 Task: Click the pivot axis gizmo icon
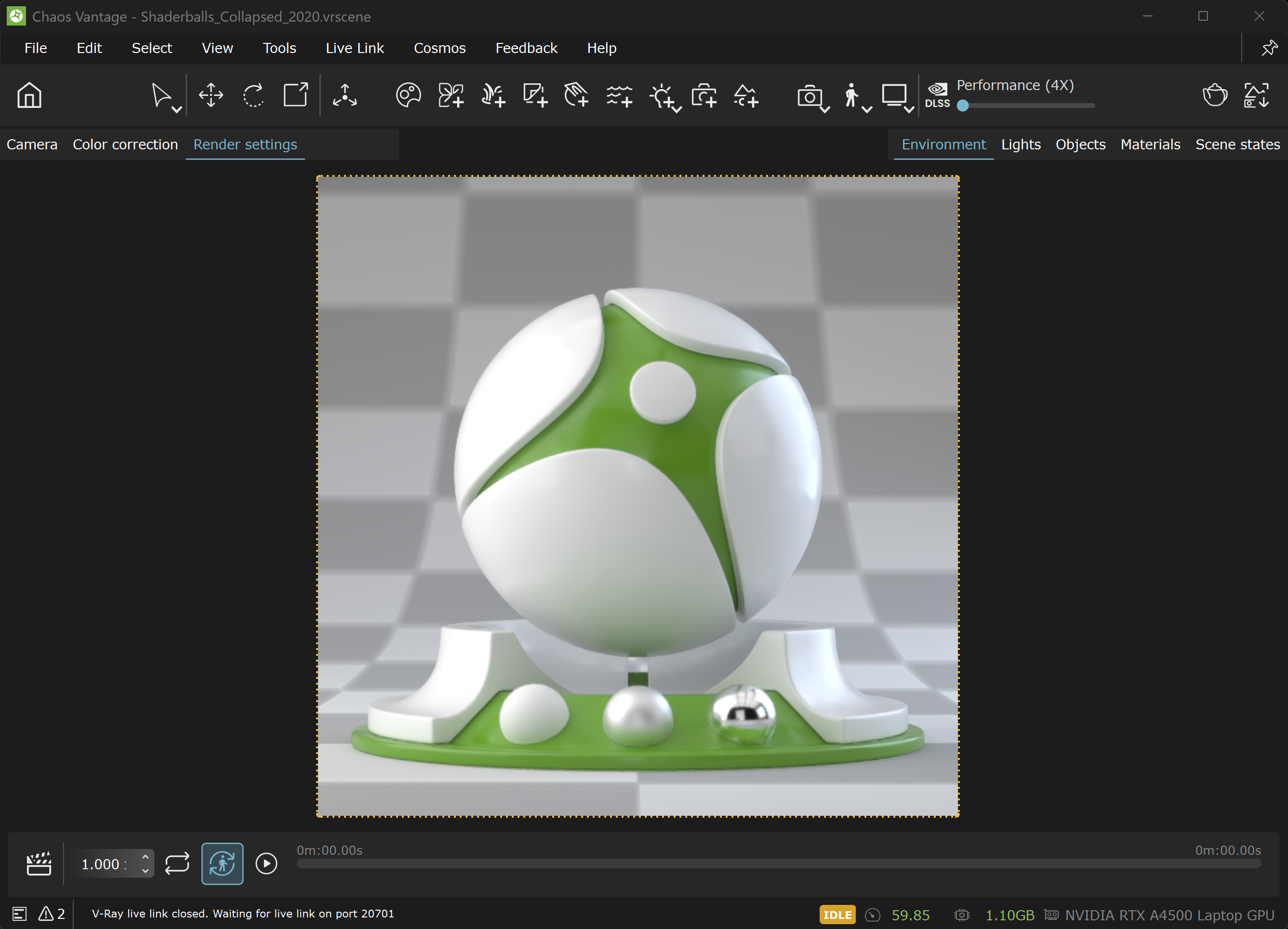(345, 95)
